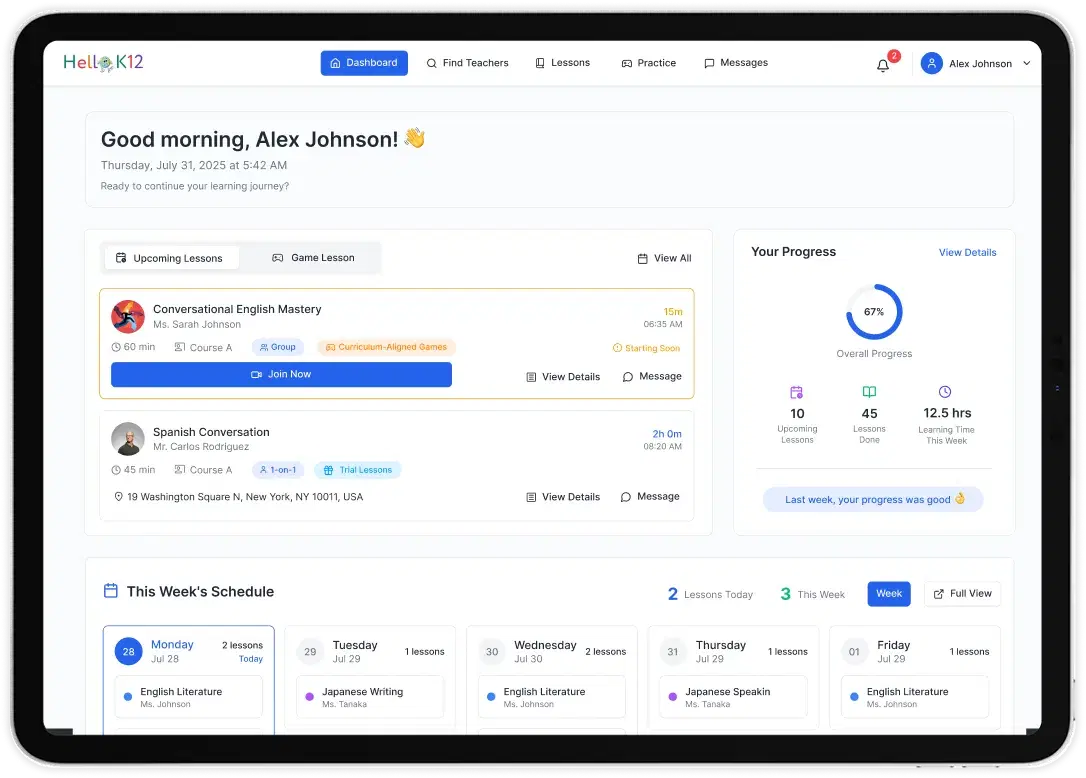Open View Details in Your Progress
The height and width of the screenshot is (778, 1086).
coord(968,252)
